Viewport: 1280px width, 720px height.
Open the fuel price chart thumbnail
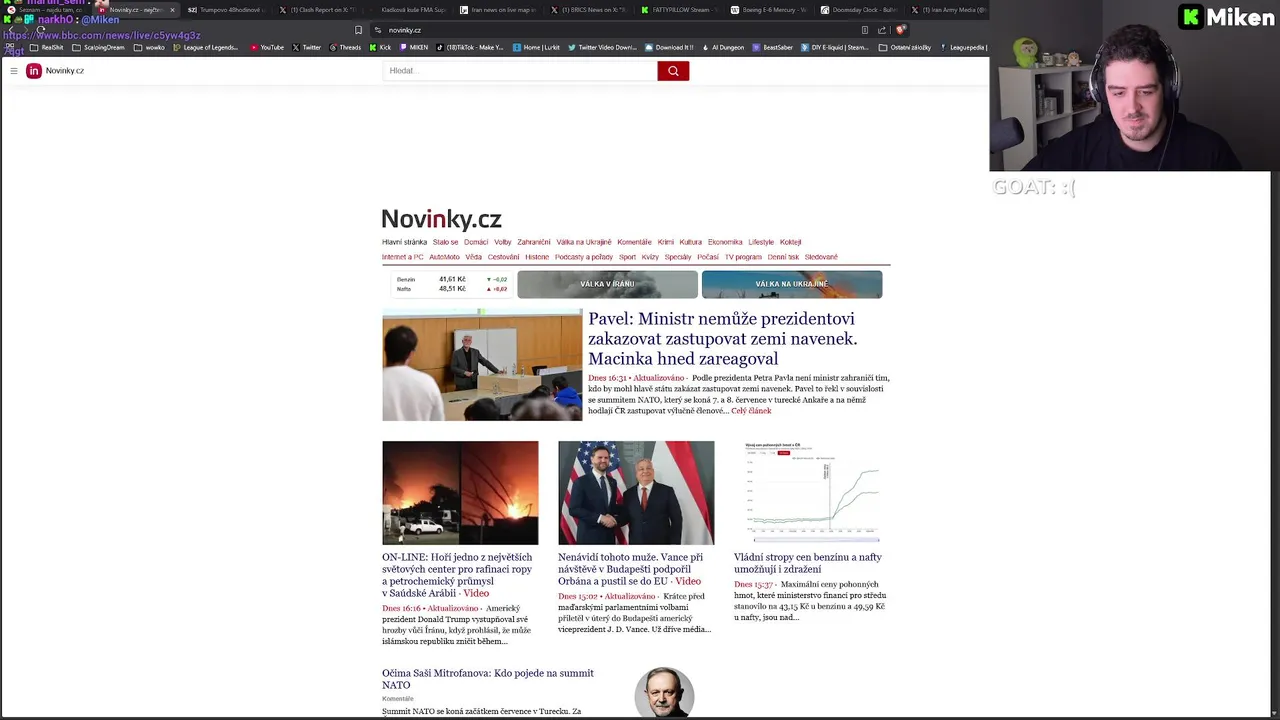[812, 493]
